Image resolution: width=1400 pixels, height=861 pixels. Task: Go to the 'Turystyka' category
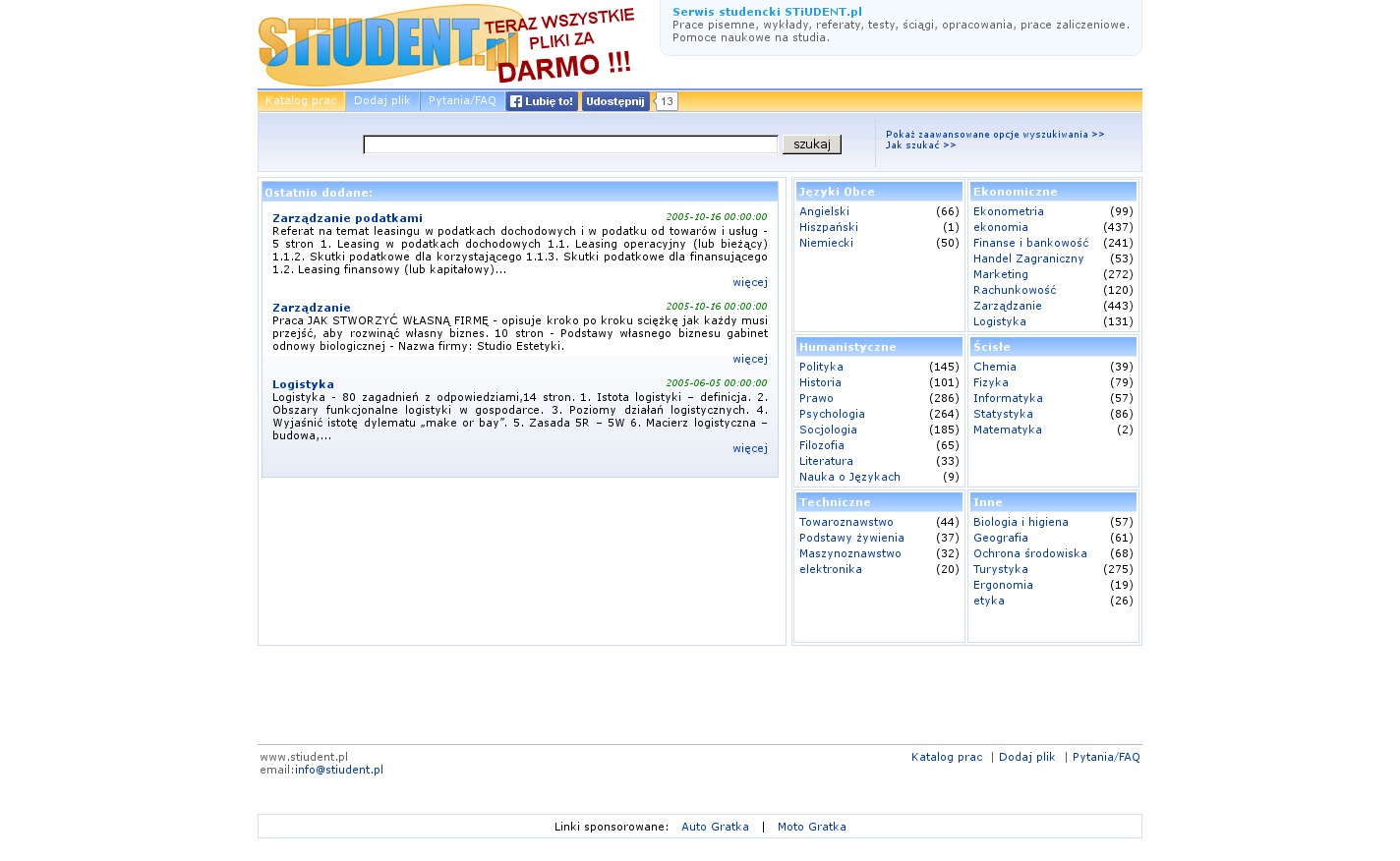pyautogui.click(x=1000, y=569)
